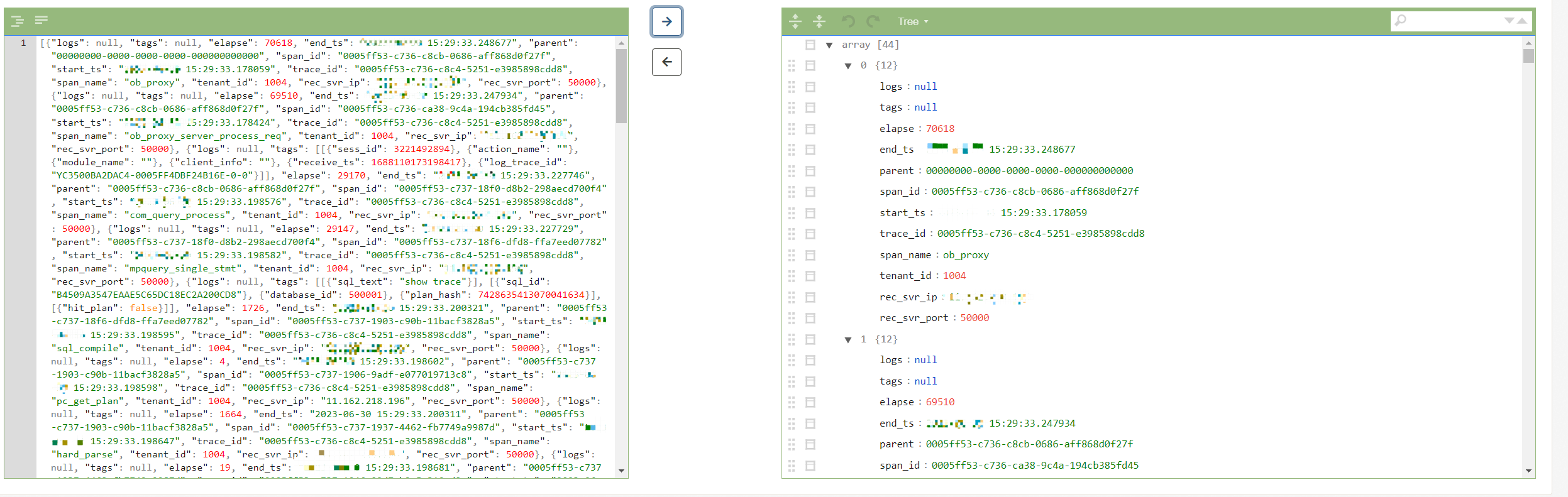Copy tree to code with the left arrow
This screenshot has height=497, width=1568.
pos(666,62)
